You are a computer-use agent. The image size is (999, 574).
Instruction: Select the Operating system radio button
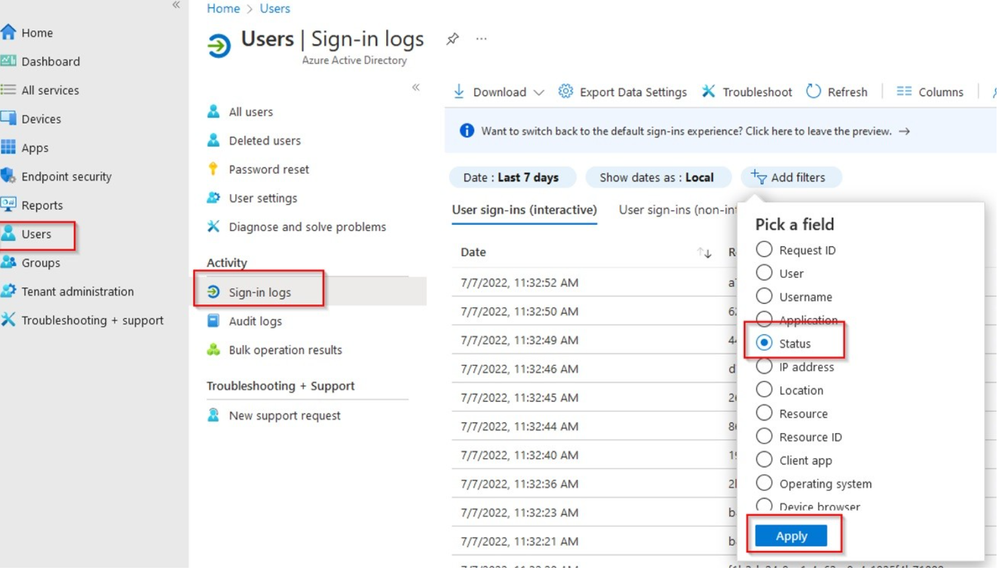(x=764, y=483)
